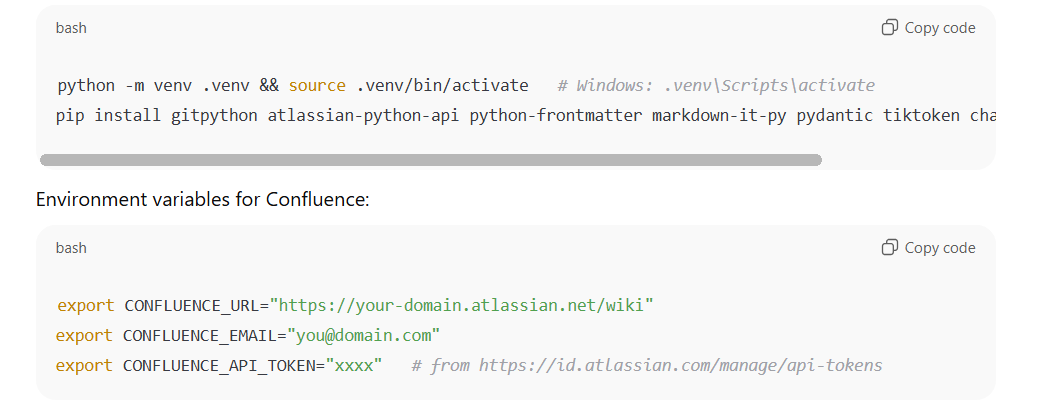This screenshot has height=418, width=1039.
Task: Click the "export" keyword before CONFLUENCE_URL
Action: [85, 304]
